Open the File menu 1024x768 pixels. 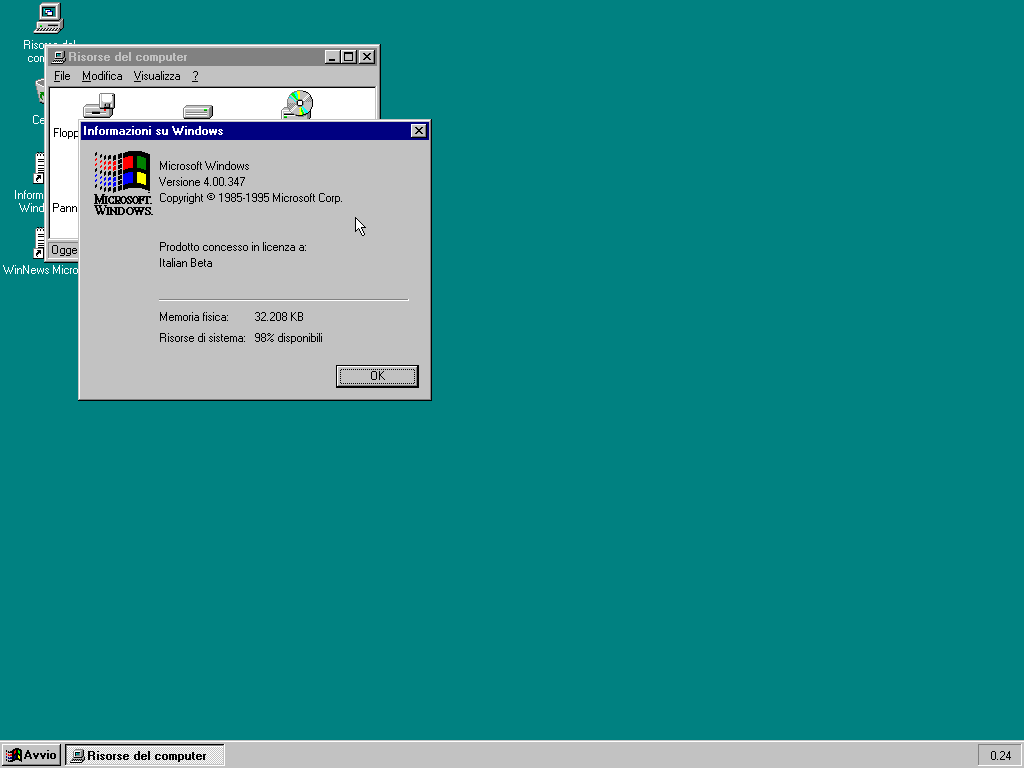pos(62,76)
